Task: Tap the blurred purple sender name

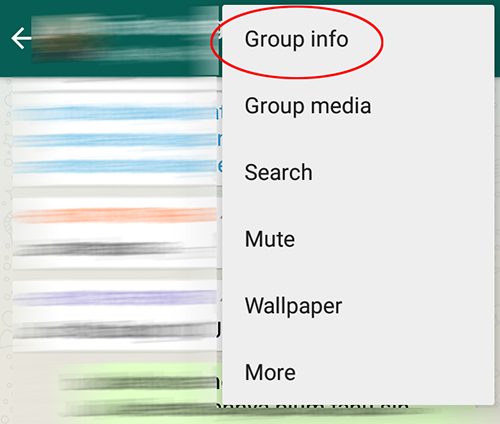Action: 115,298
